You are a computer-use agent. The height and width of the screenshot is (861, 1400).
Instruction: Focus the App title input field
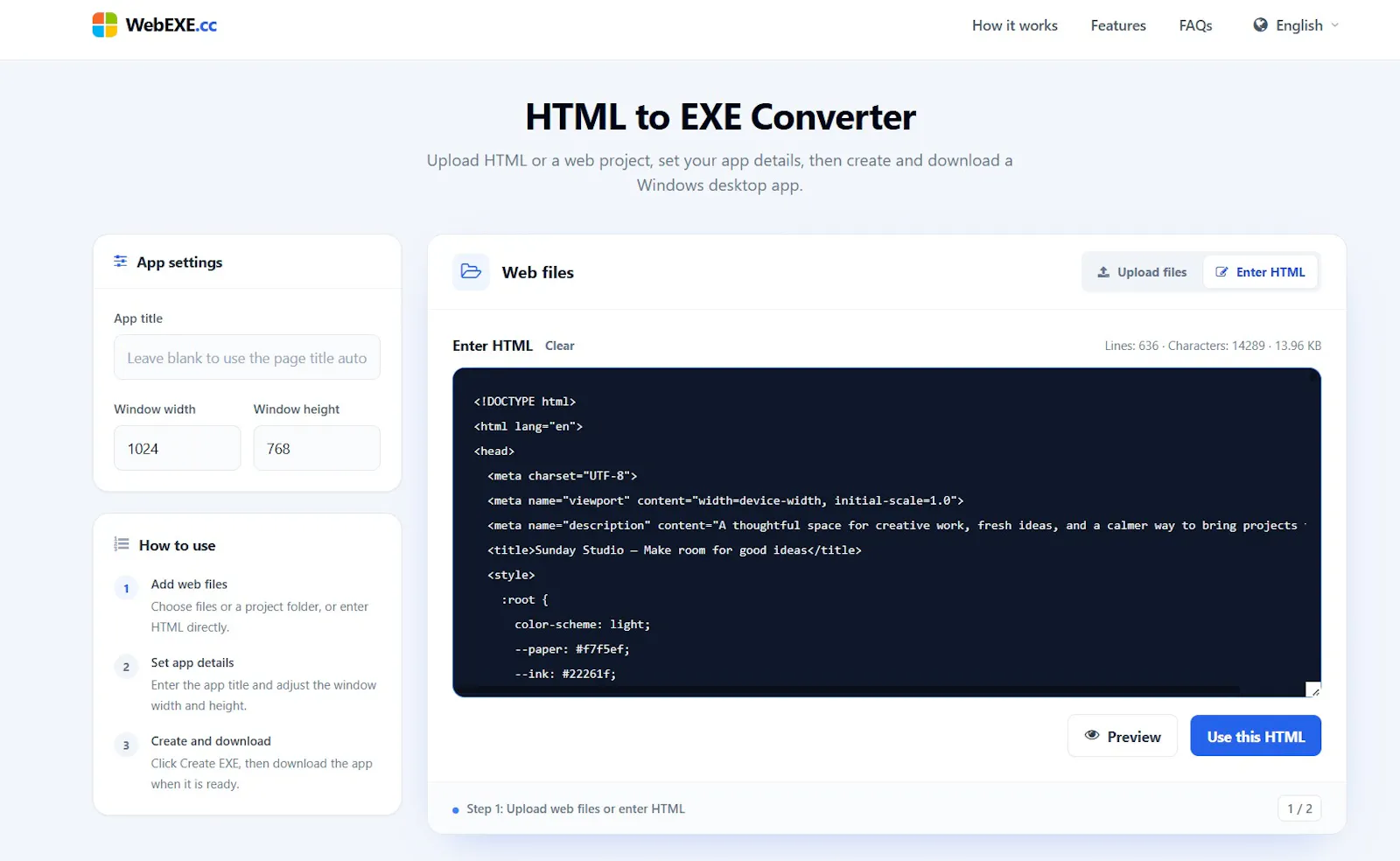tap(247, 357)
